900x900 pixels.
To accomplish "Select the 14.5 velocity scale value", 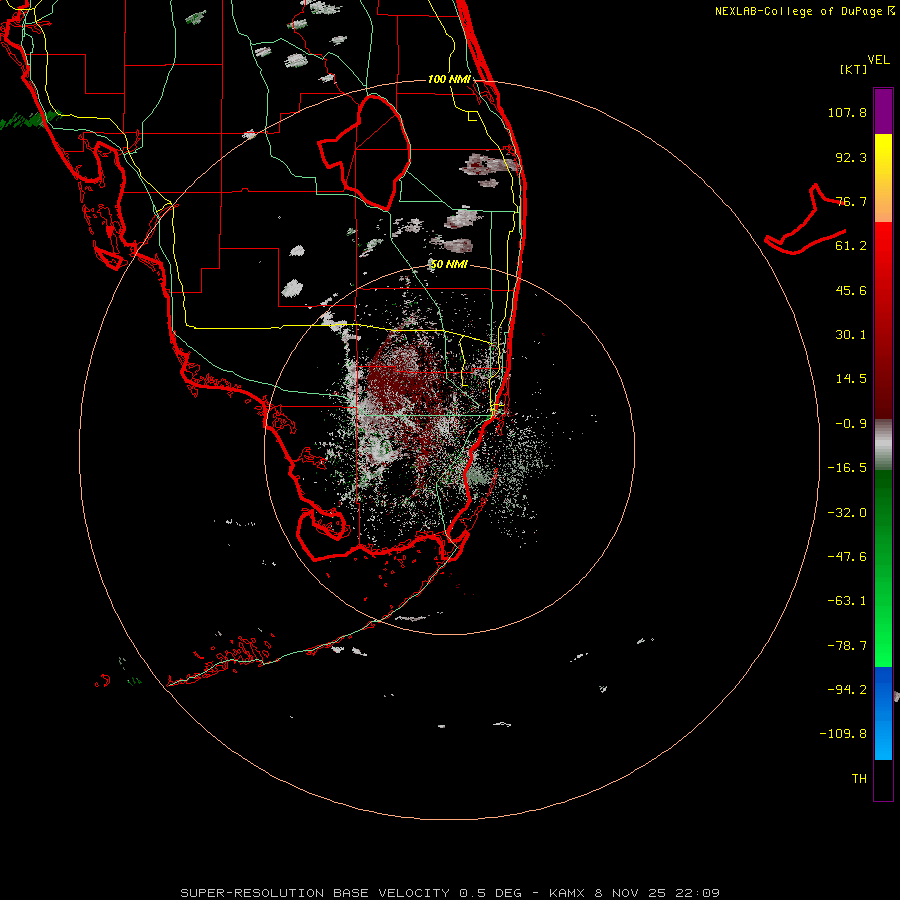I will click(x=851, y=379).
